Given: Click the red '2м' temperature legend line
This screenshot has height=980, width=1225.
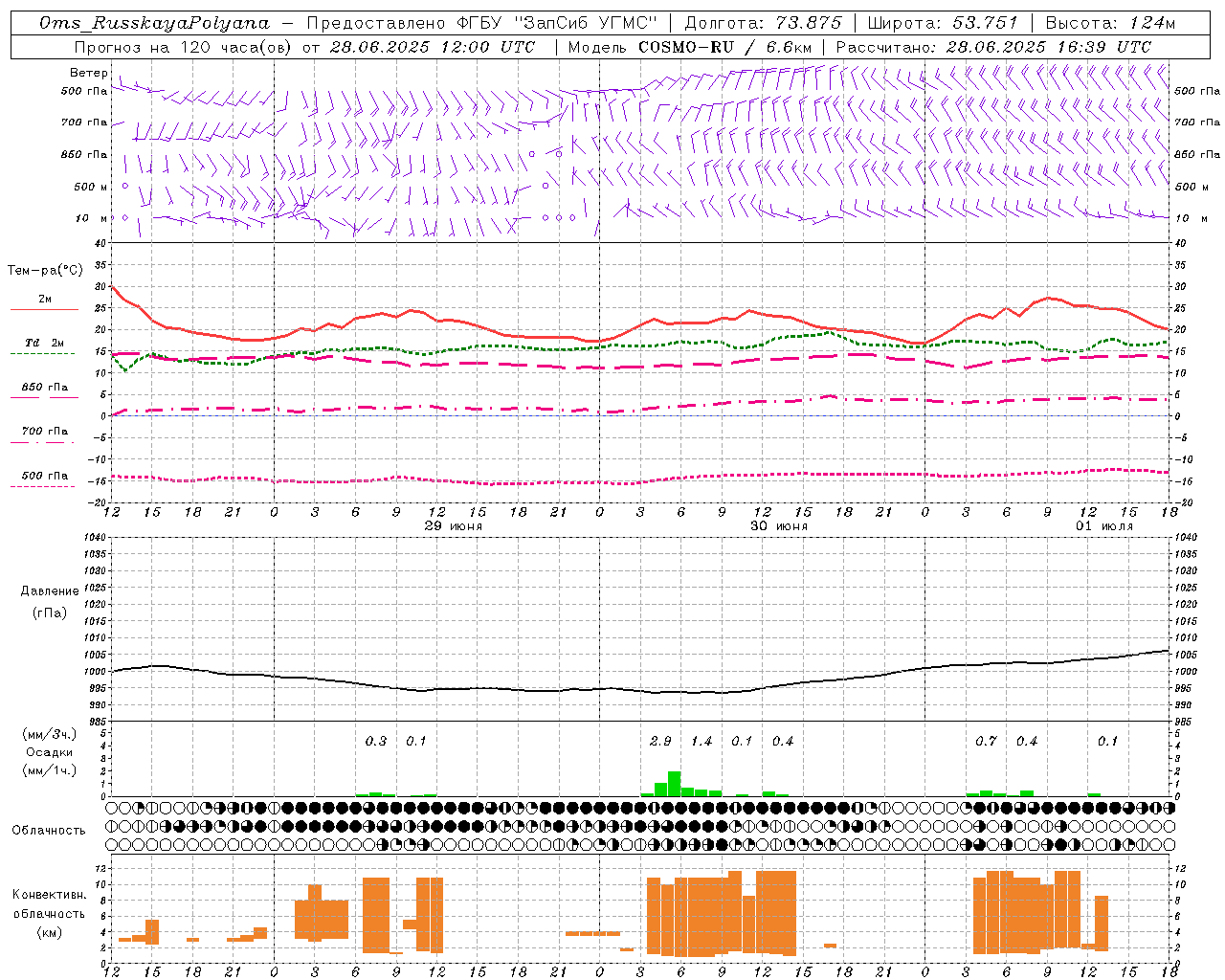Looking at the screenshot, I should [x=44, y=309].
